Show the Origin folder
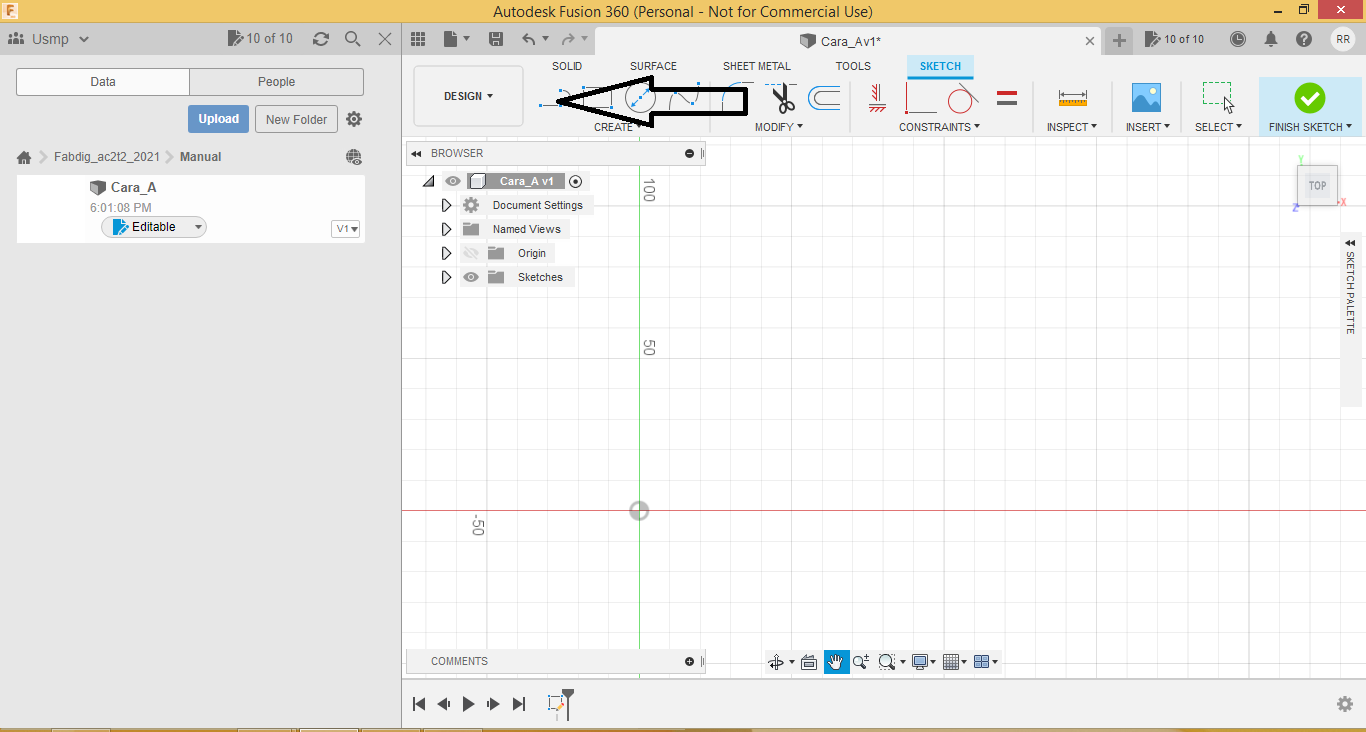The image size is (1366, 732). pyautogui.click(x=471, y=253)
